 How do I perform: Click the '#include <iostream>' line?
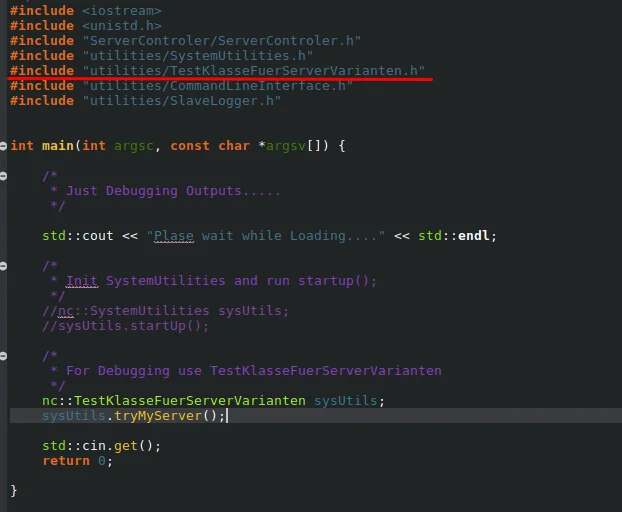tap(86, 11)
